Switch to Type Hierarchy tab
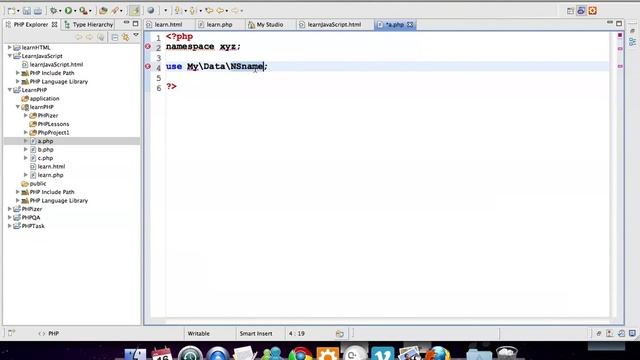The image size is (640, 360). tap(89, 24)
